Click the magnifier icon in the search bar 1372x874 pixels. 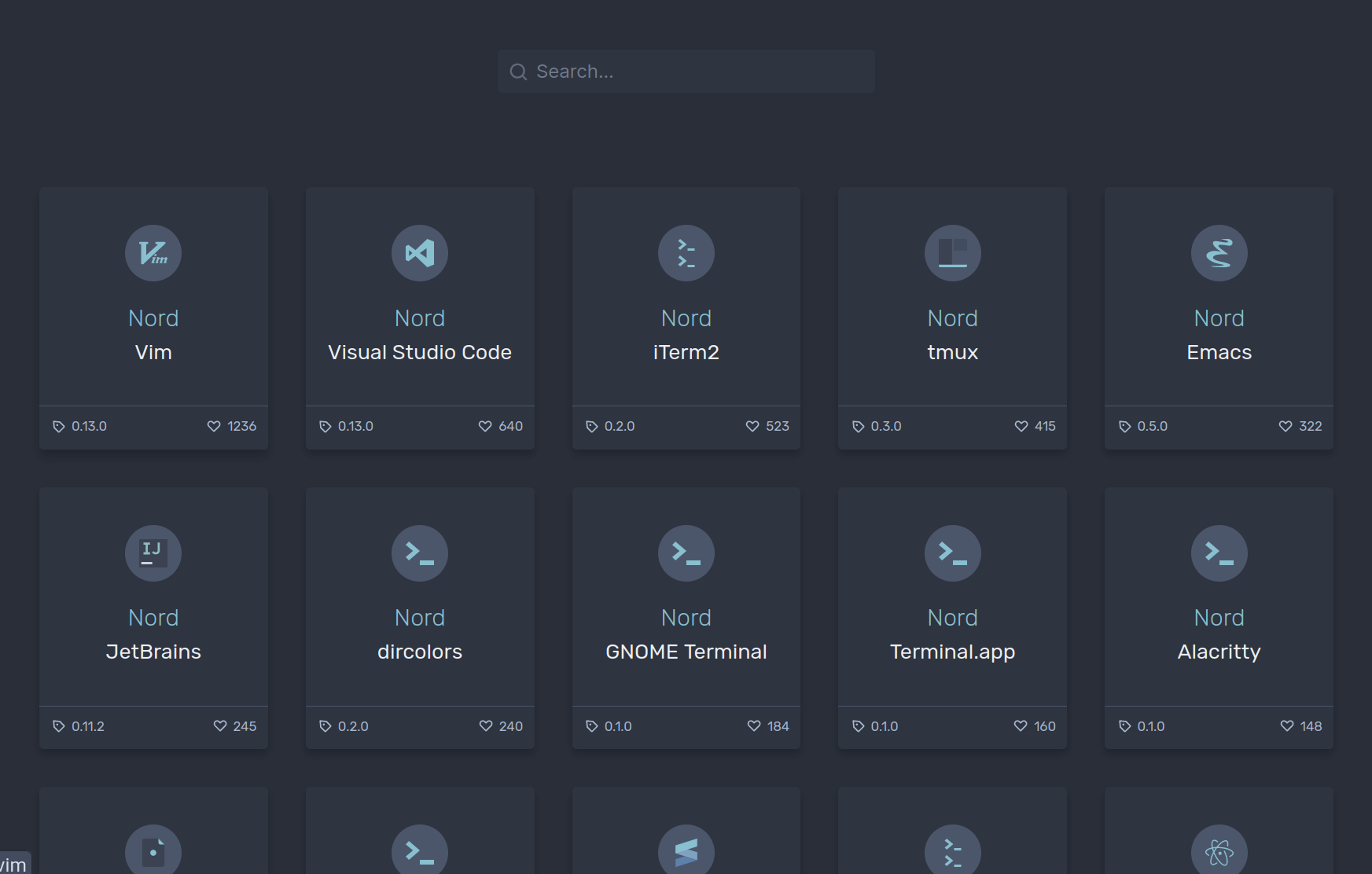point(518,72)
